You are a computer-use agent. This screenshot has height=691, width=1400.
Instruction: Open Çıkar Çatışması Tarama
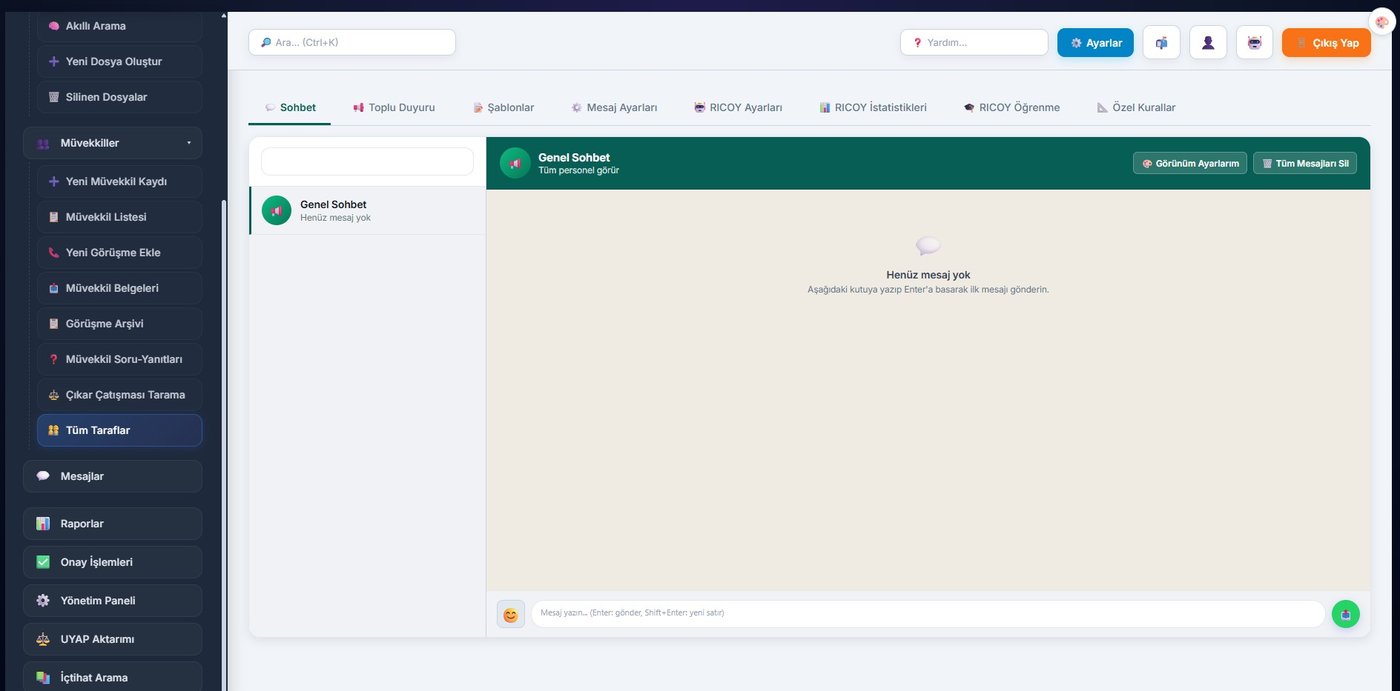119,394
